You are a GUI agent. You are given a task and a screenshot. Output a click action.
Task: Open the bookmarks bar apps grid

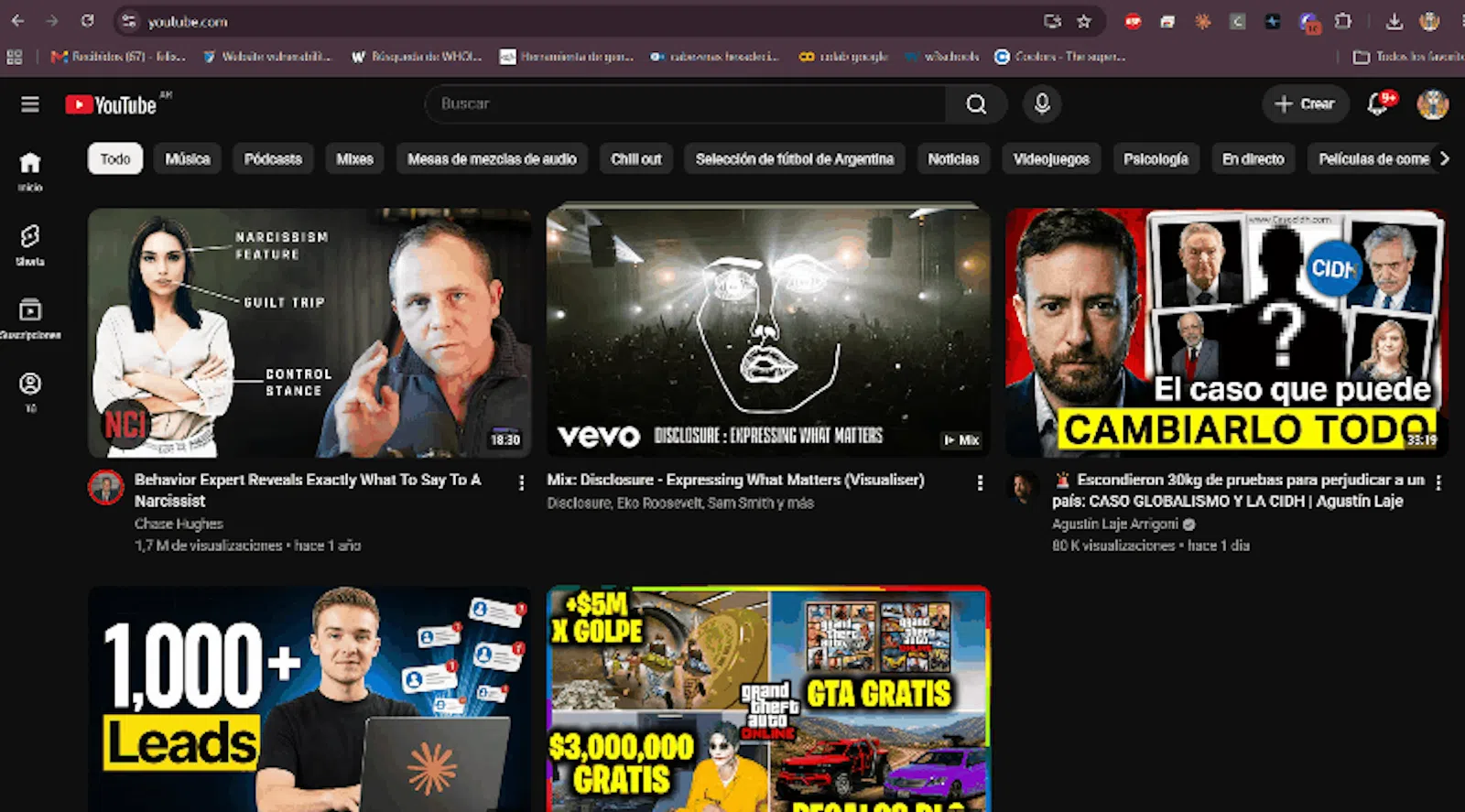[15, 57]
